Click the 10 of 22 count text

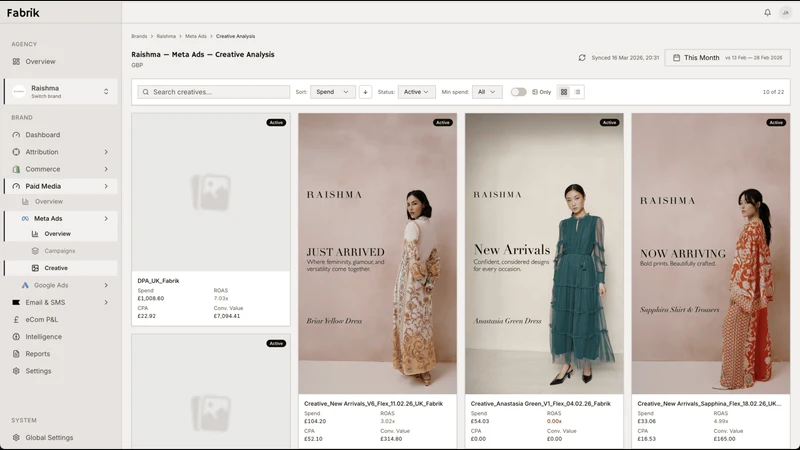pos(773,92)
